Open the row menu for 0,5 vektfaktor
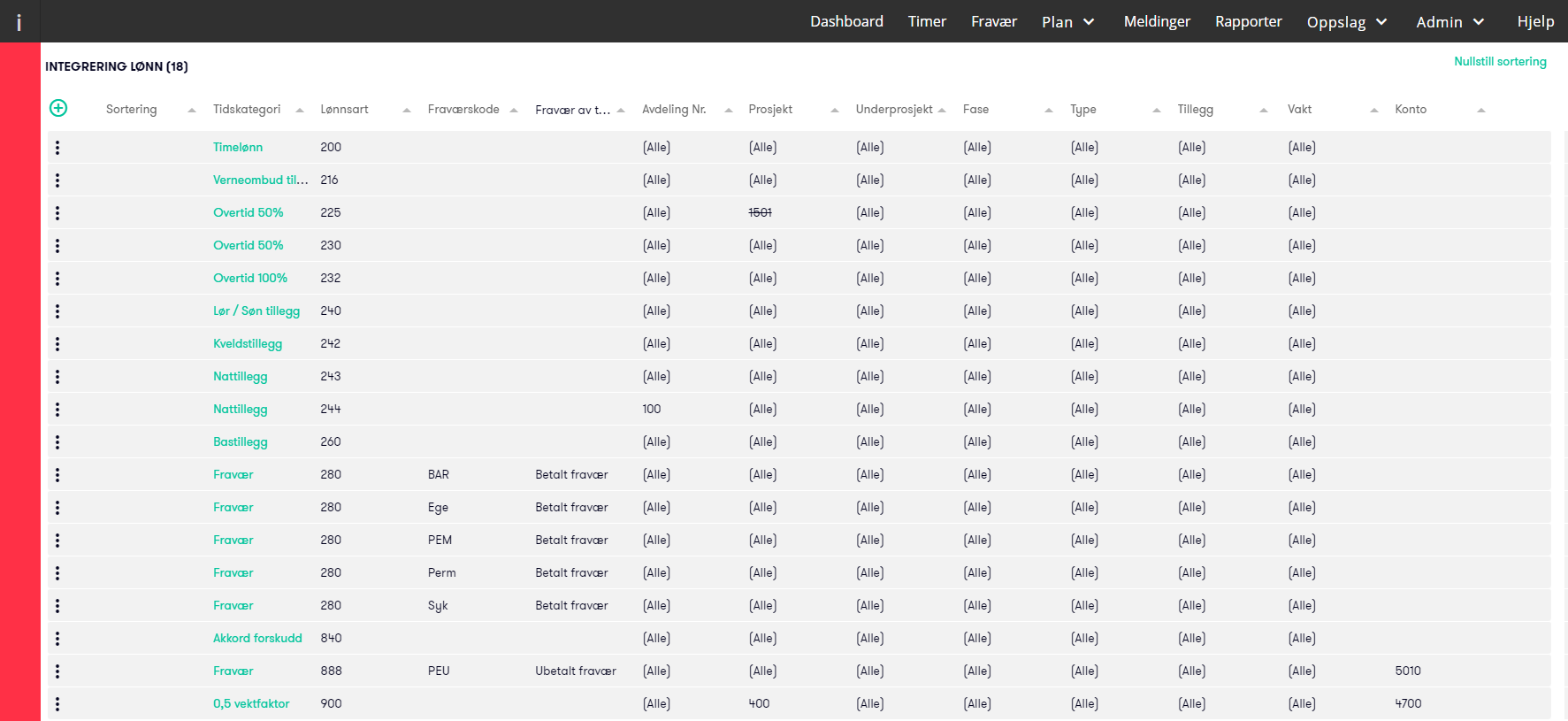Image resolution: width=1568 pixels, height=721 pixels. [x=57, y=704]
